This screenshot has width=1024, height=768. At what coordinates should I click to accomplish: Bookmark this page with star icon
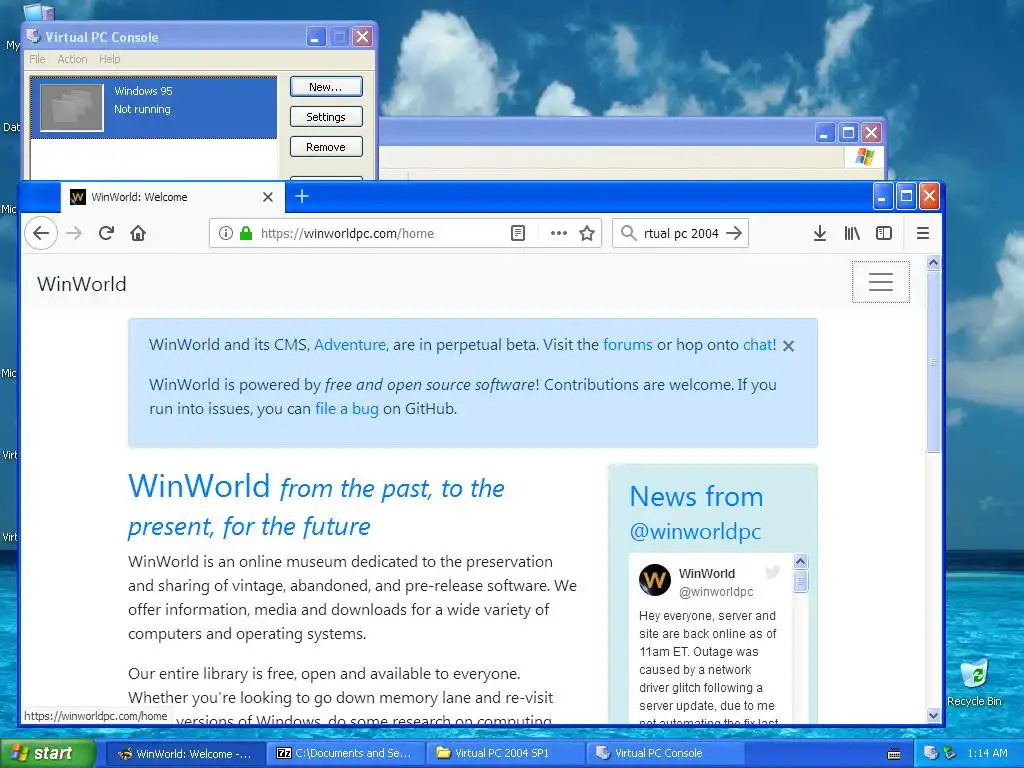[x=587, y=233]
